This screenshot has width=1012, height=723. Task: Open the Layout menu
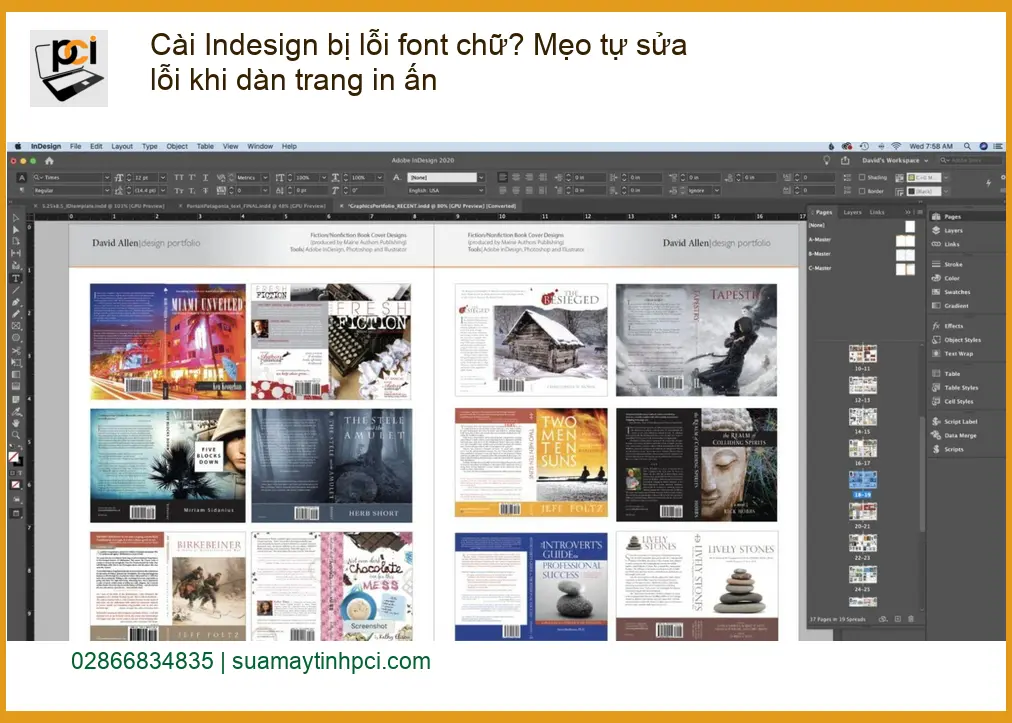pyautogui.click(x=122, y=147)
